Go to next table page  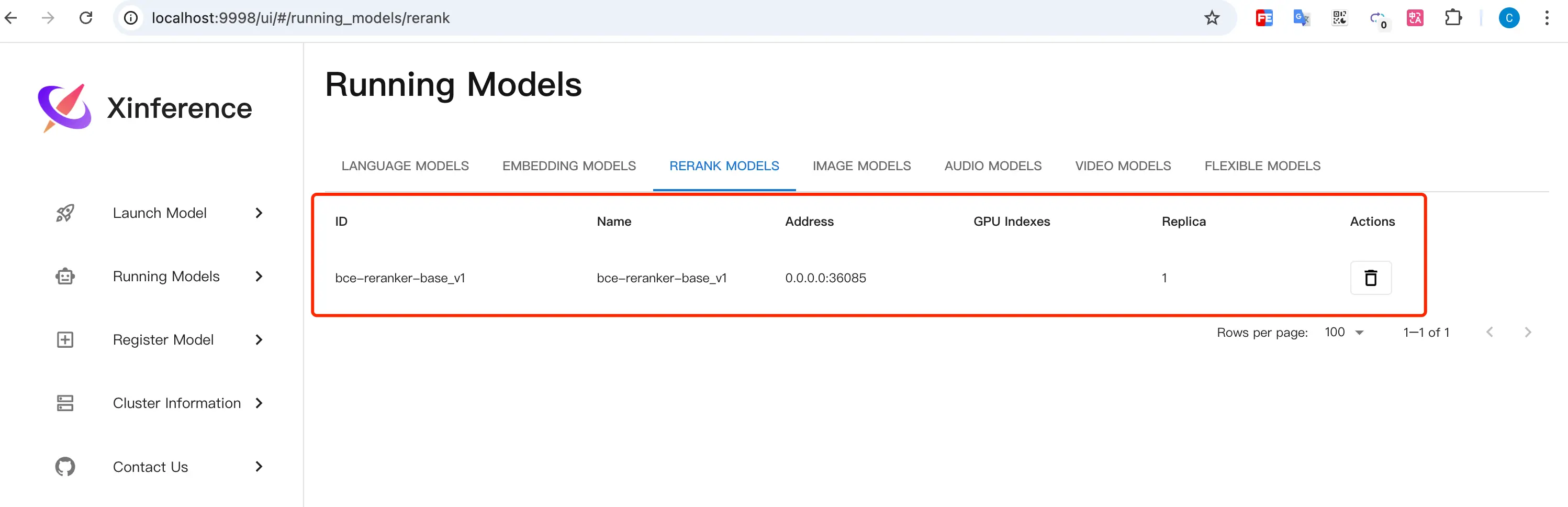pos(1528,332)
